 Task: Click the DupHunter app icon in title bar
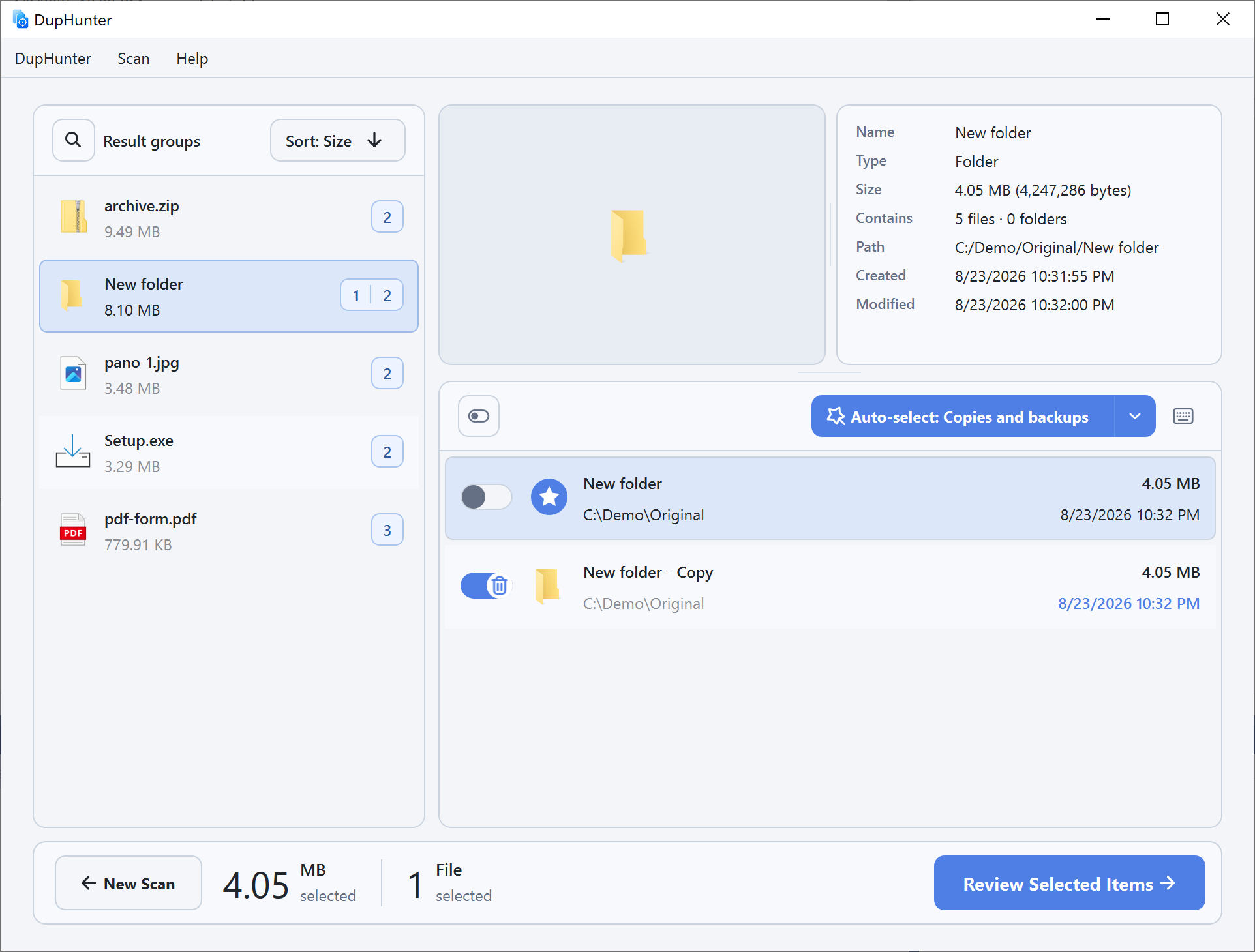point(20,20)
